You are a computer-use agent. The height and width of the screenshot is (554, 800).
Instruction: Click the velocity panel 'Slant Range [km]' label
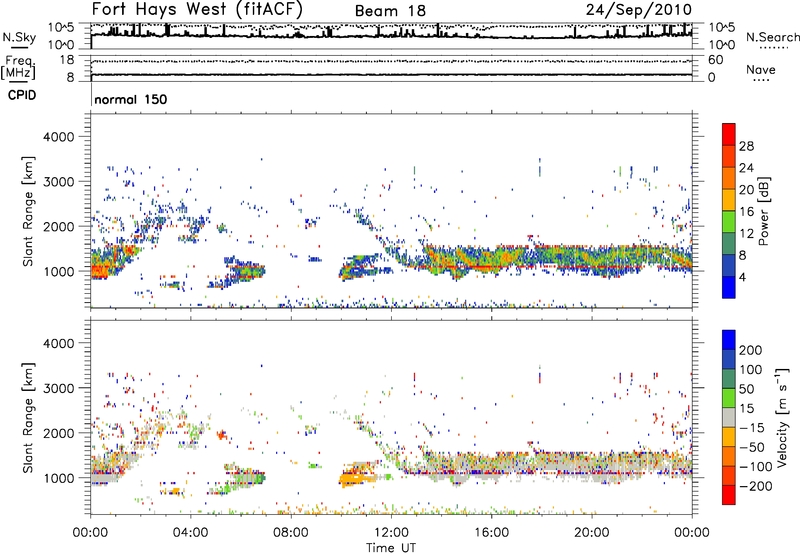coord(28,417)
